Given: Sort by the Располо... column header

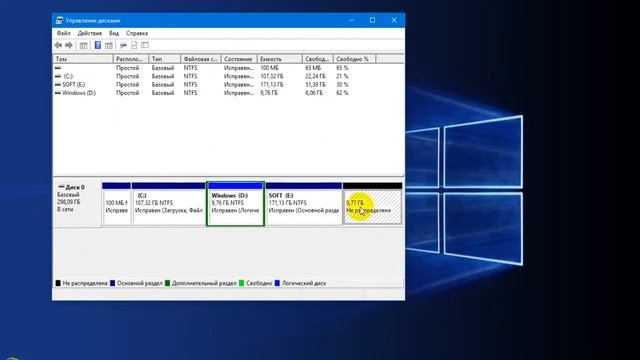Looking at the screenshot, I should (x=131, y=59).
